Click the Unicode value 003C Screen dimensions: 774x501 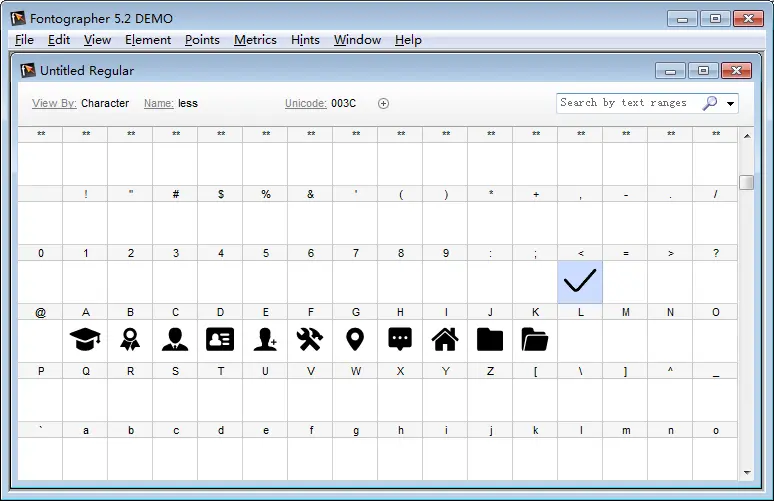click(x=343, y=103)
